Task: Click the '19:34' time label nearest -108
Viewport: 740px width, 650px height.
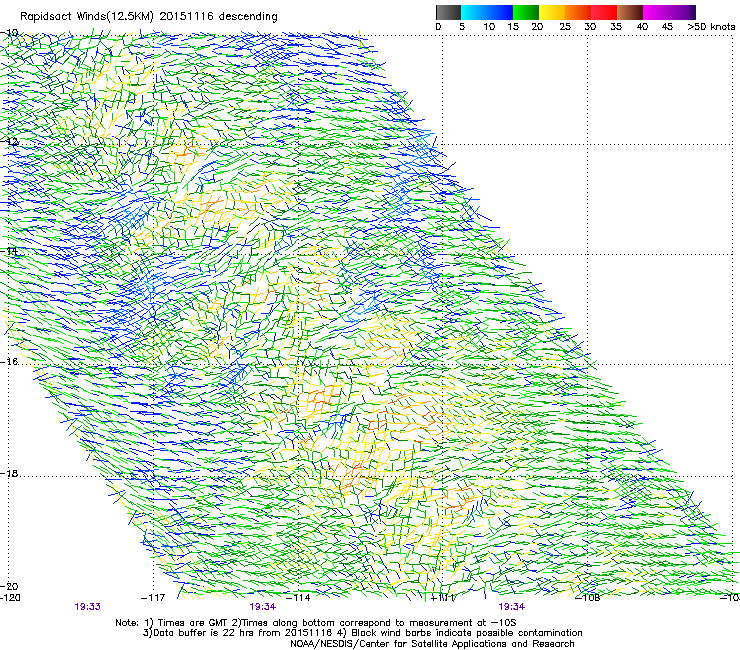Action: click(512, 607)
